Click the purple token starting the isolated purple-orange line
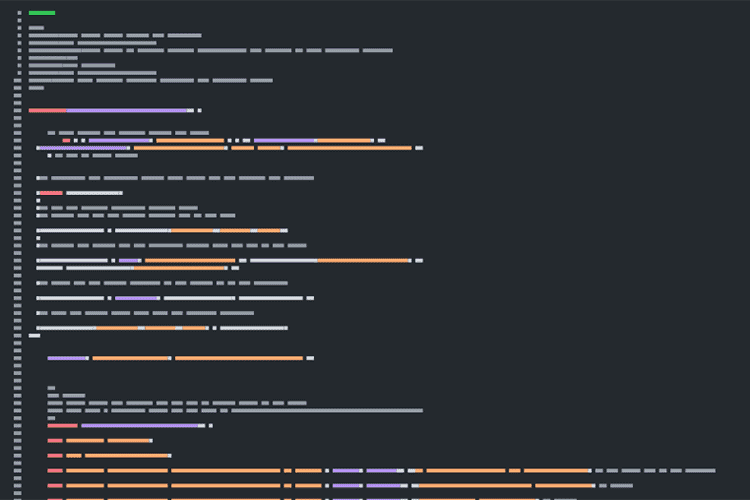 67,358
